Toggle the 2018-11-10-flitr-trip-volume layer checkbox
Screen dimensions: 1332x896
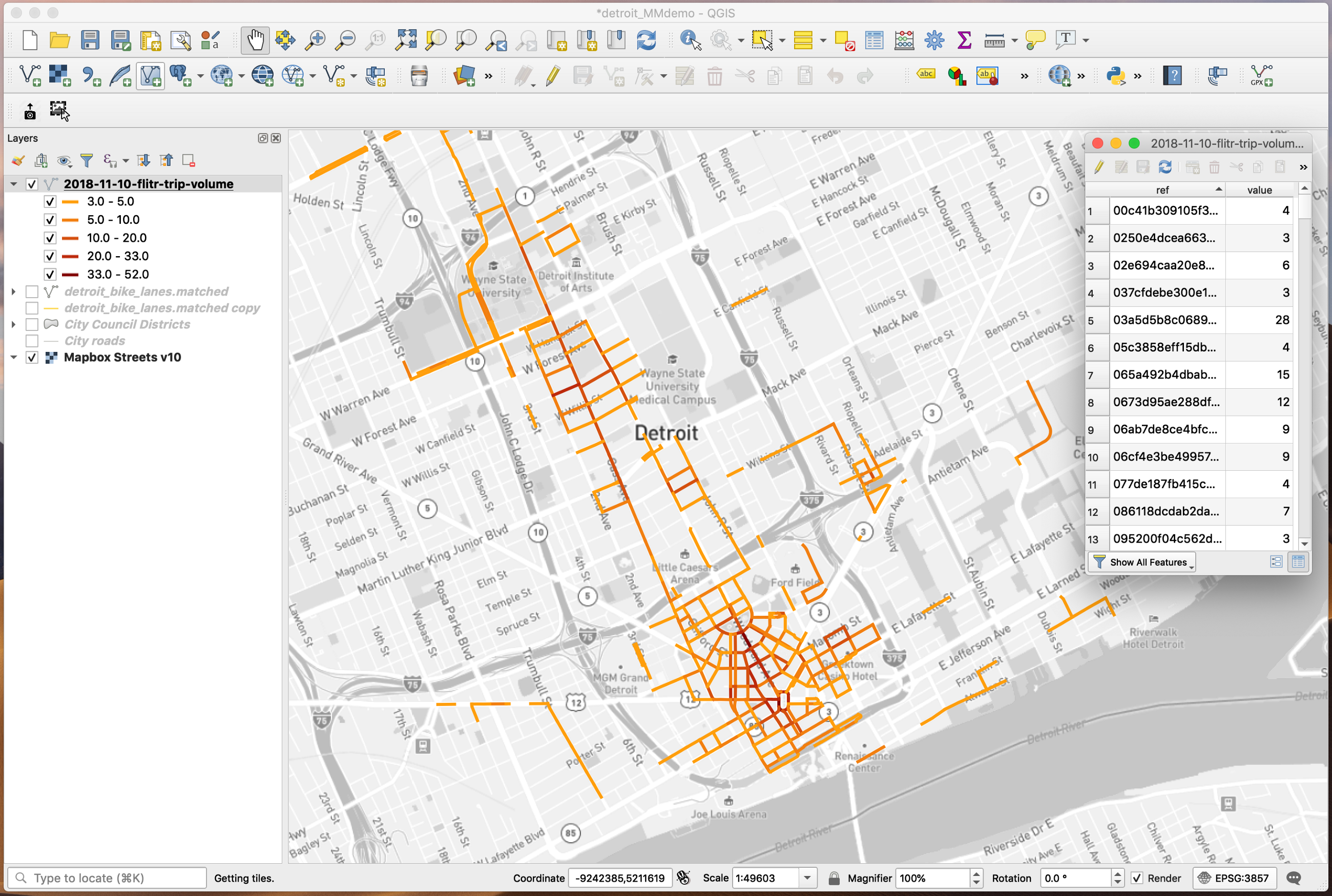pos(32,184)
